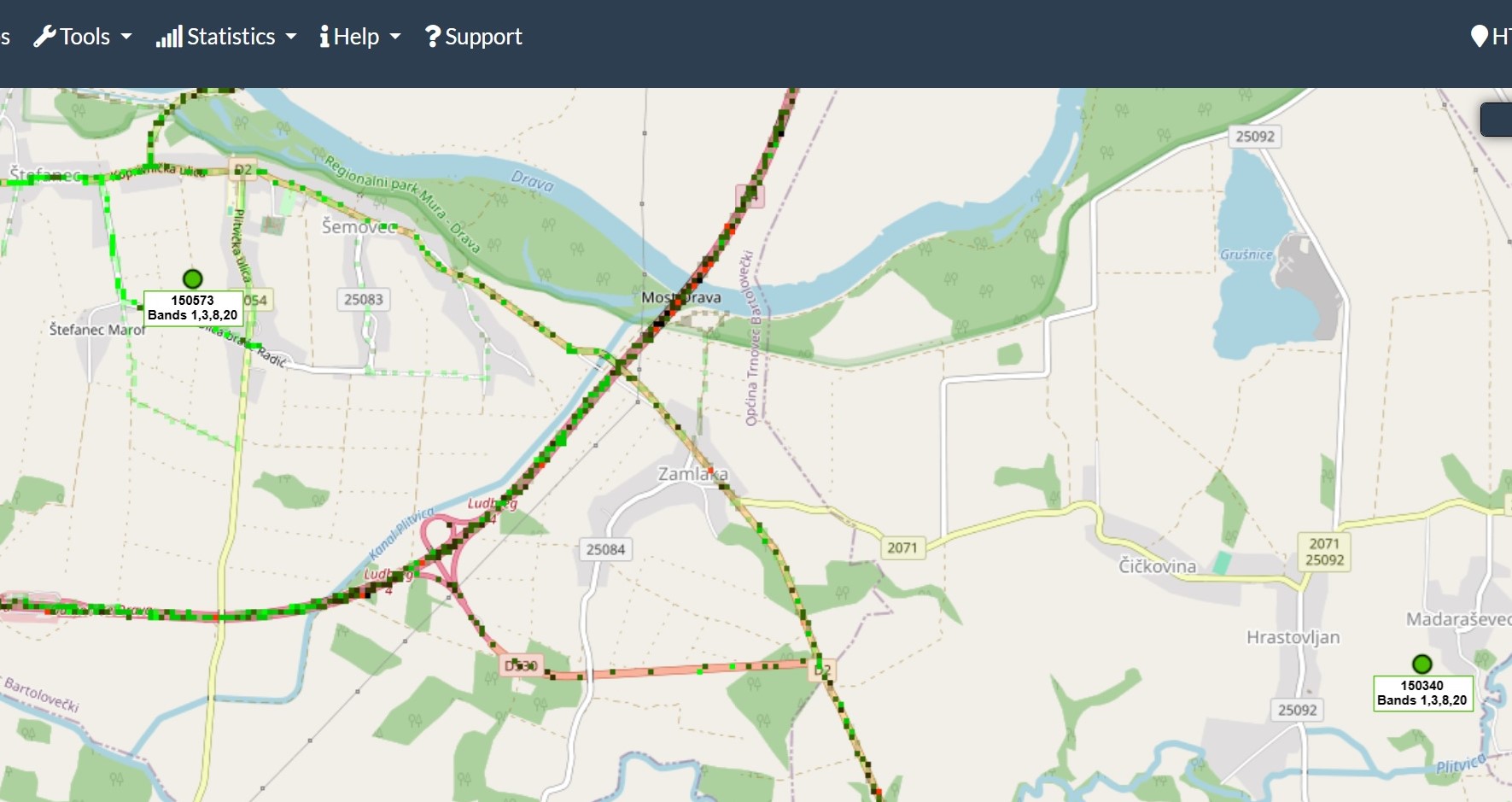Click the dark button at map's right edge
Viewport: 1512px width, 802px height.
[x=1496, y=120]
